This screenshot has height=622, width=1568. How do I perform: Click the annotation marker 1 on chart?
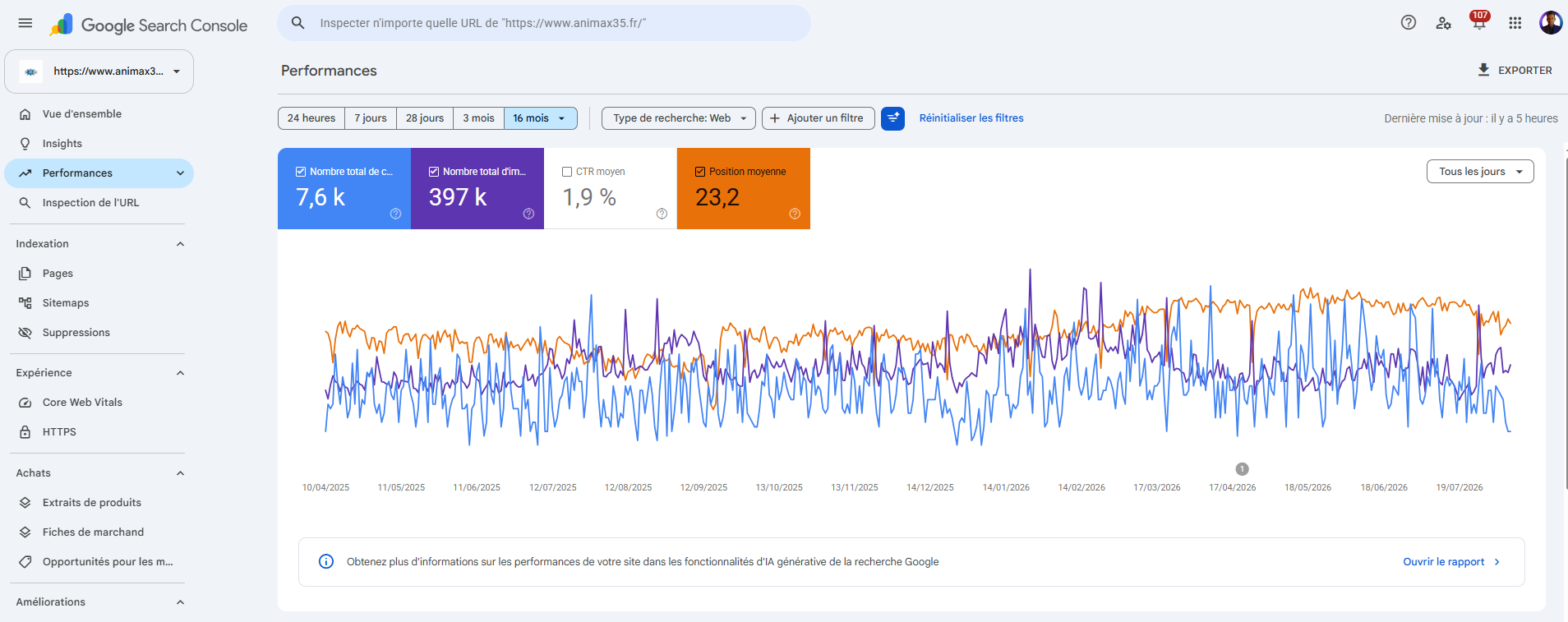[x=1242, y=469]
